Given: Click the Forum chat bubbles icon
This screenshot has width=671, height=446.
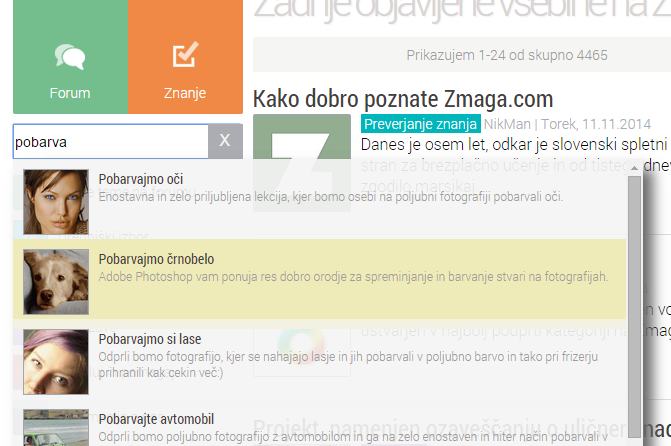Looking at the screenshot, I should pyautogui.click(x=69, y=57).
